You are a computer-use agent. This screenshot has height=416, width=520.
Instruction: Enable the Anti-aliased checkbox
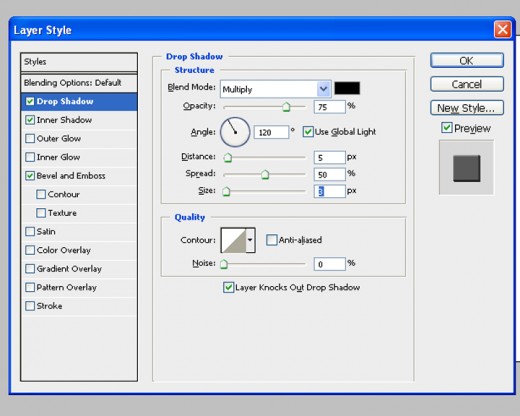[x=271, y=240]
